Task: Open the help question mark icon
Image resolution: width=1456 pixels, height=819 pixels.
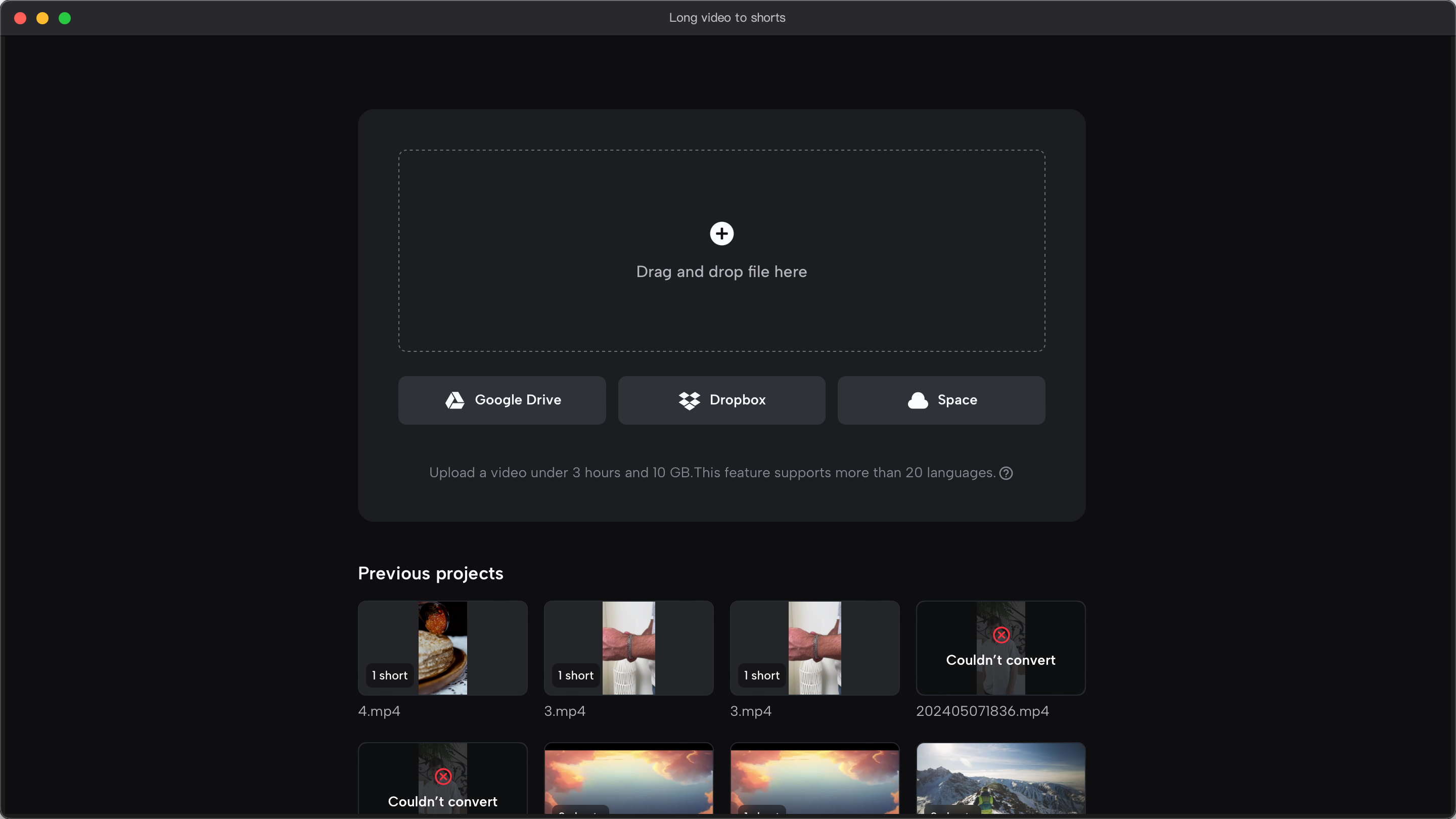Action: [1006, 473]
